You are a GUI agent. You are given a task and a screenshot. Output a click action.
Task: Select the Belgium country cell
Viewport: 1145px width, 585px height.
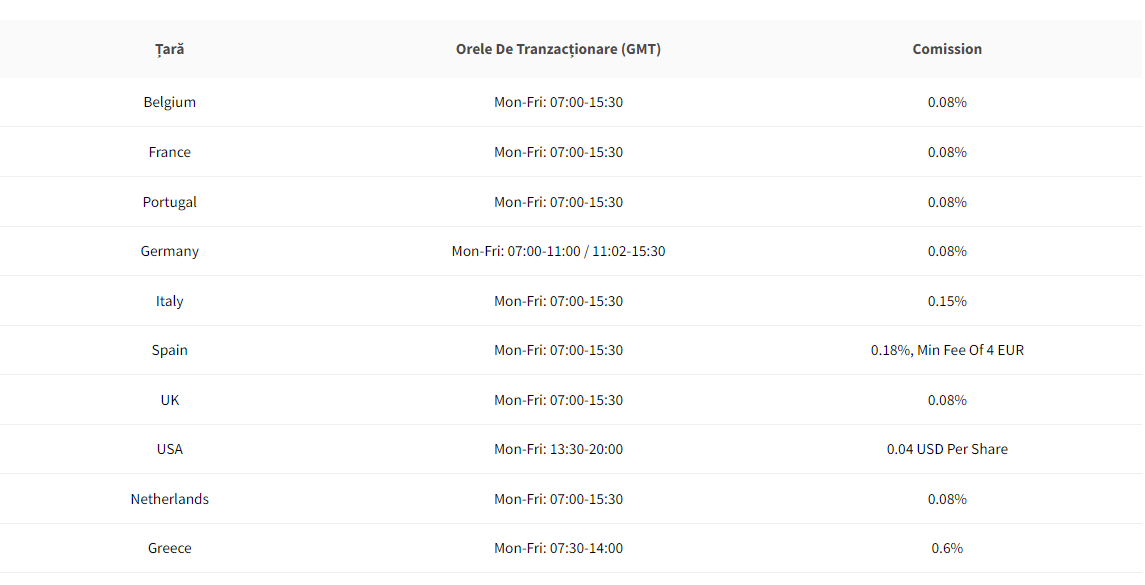click(x=169, y=102)
